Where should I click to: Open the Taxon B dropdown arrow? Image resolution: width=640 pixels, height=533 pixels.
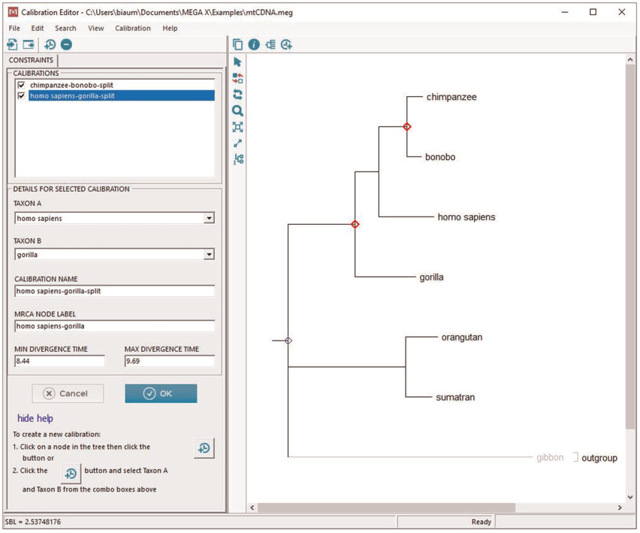click(x=209, y=254)
